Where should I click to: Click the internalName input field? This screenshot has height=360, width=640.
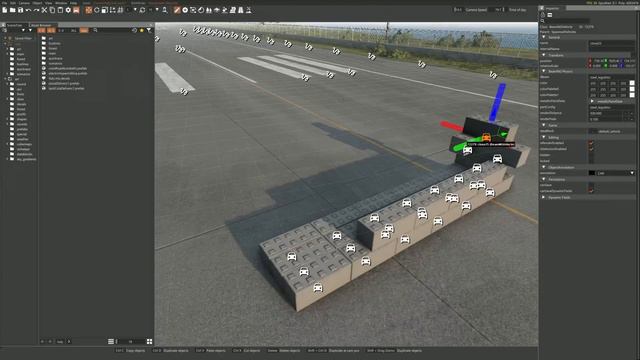[611, 49]
